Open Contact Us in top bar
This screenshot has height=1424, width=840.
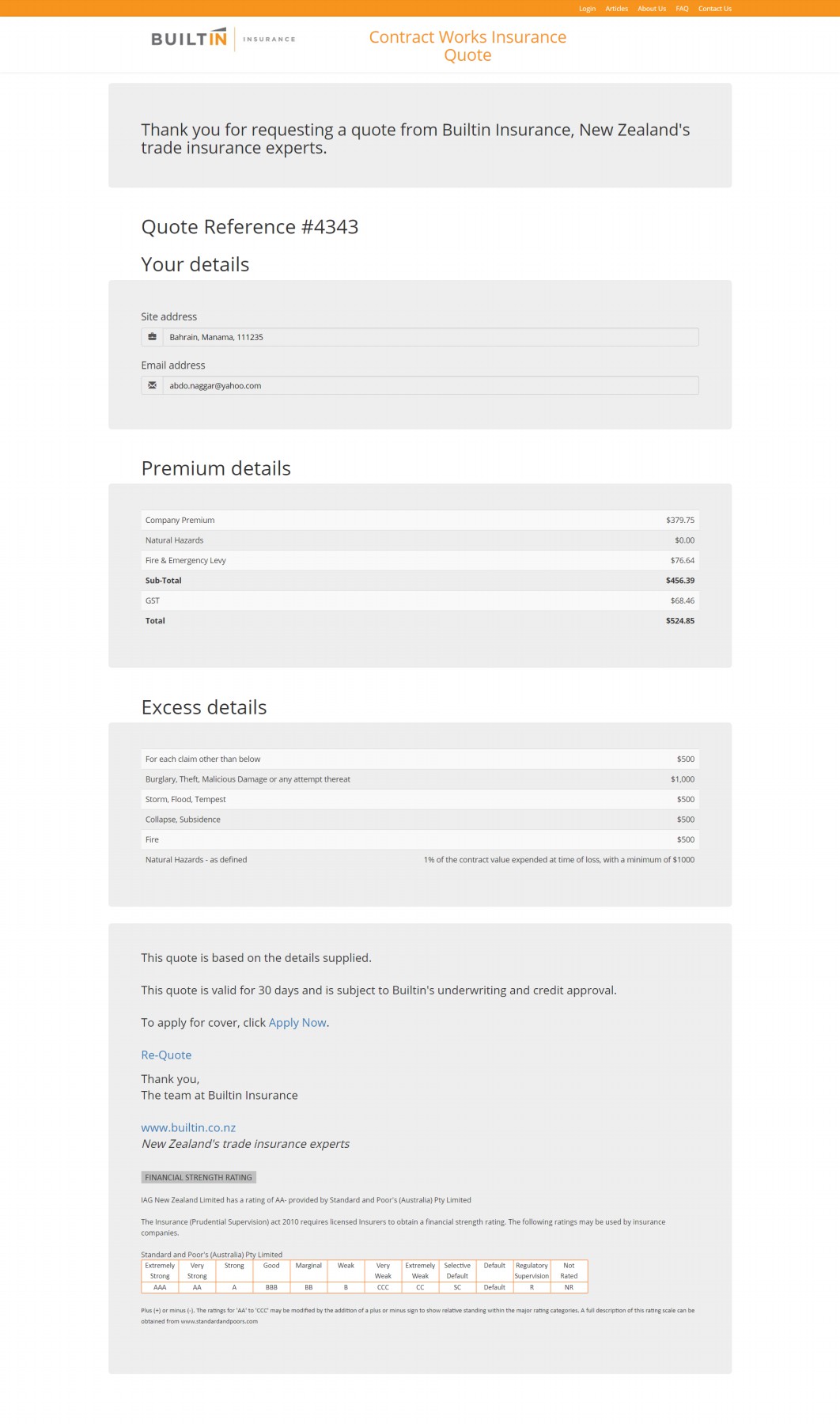[x=714, y=9]
